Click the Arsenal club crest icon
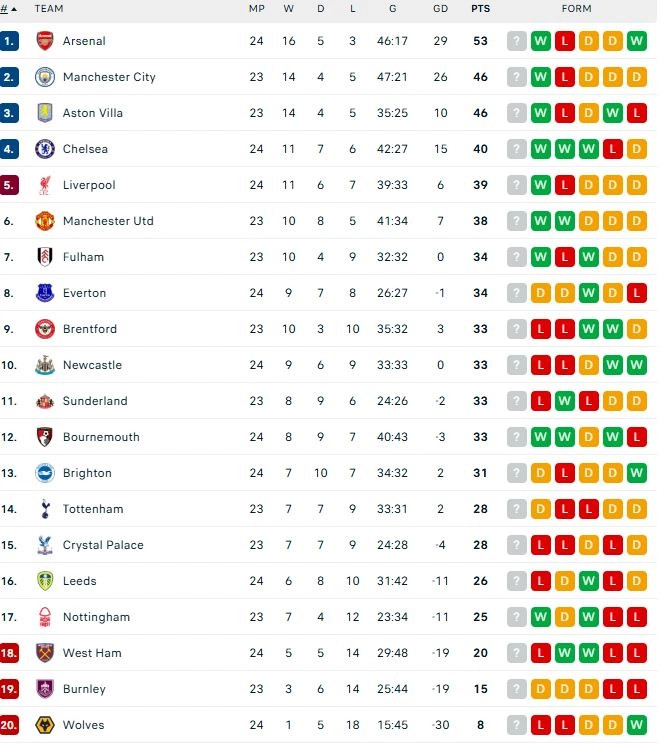 pyautogui.click(x=44, y=41)
